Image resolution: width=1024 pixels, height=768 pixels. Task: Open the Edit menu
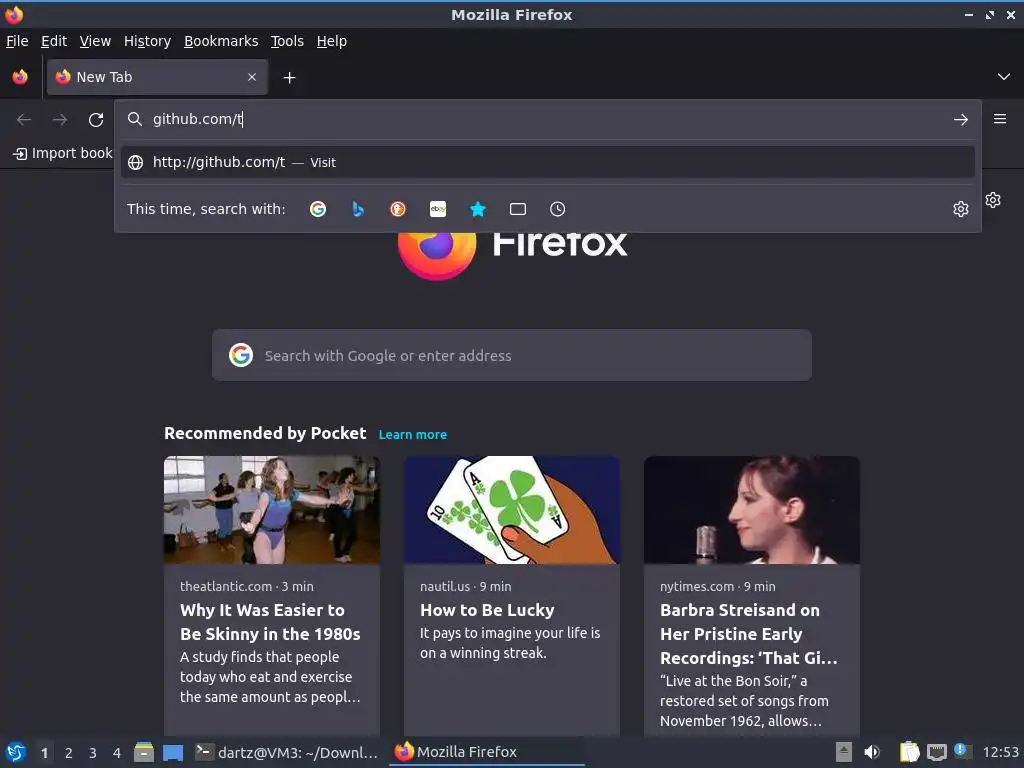pyautogui.click(x=54, y=41)
